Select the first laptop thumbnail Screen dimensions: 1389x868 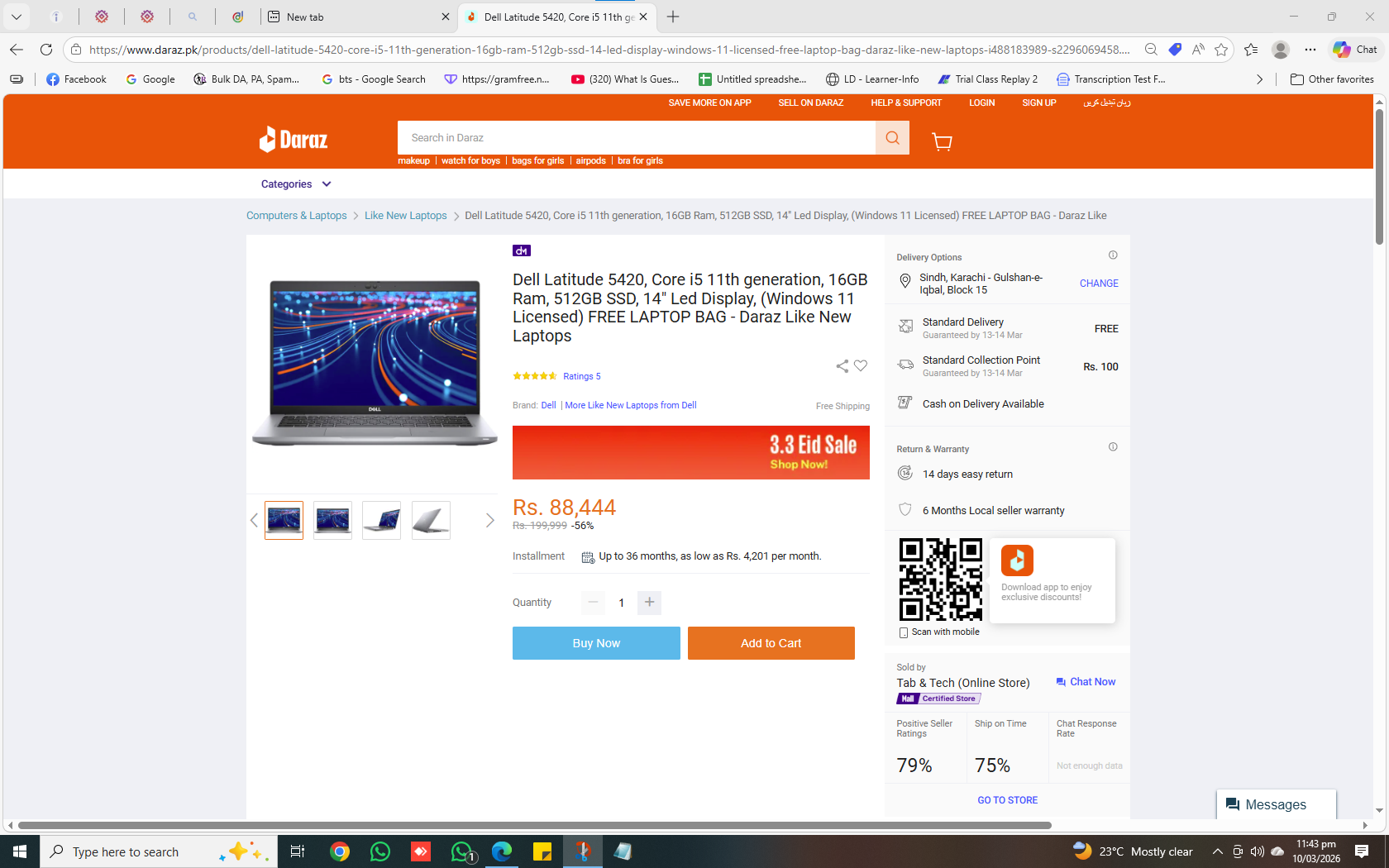tap(284, 520)
